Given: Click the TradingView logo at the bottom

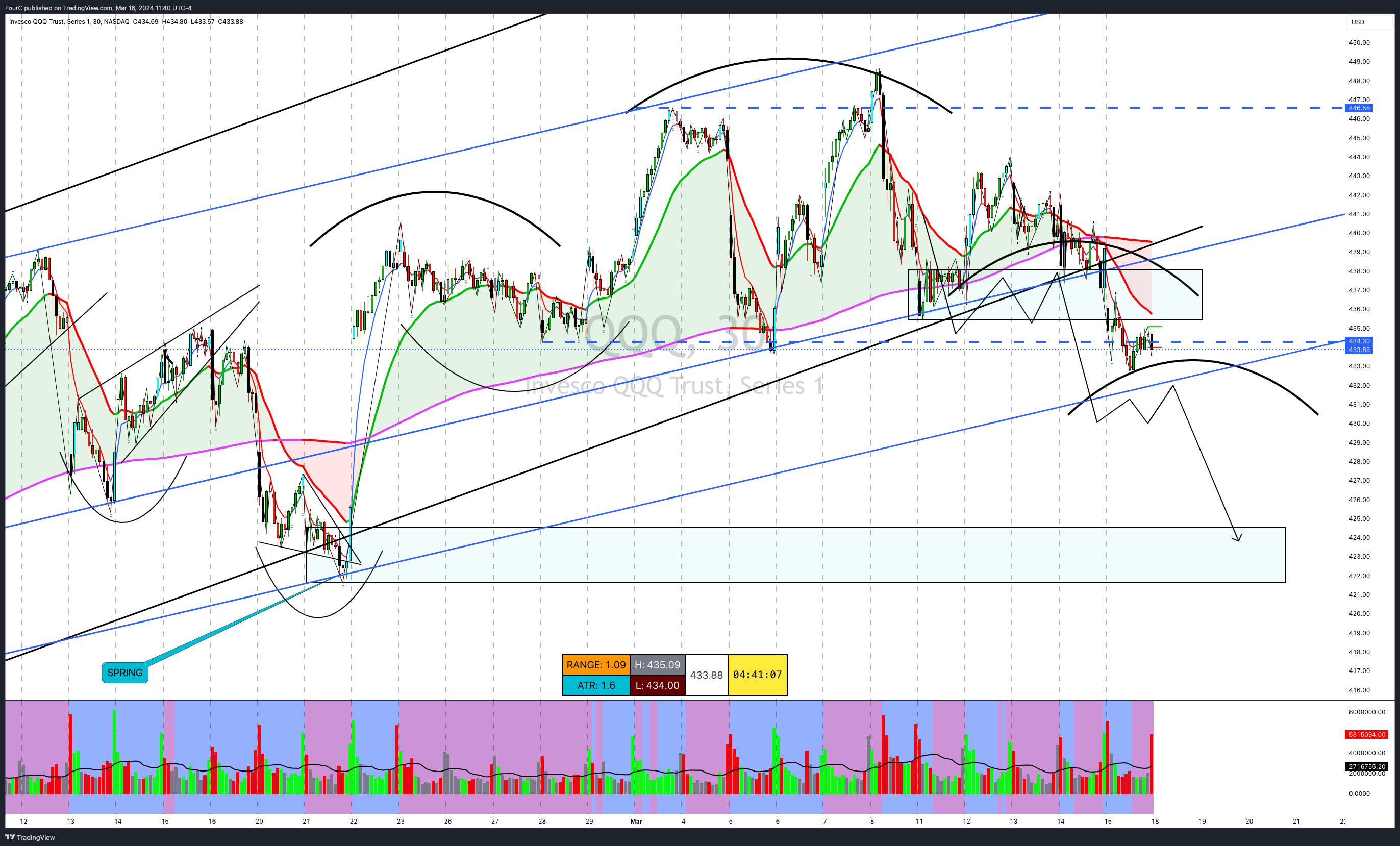Looking at the screenshot, I should pyautogui.click(x=30, y=837).
